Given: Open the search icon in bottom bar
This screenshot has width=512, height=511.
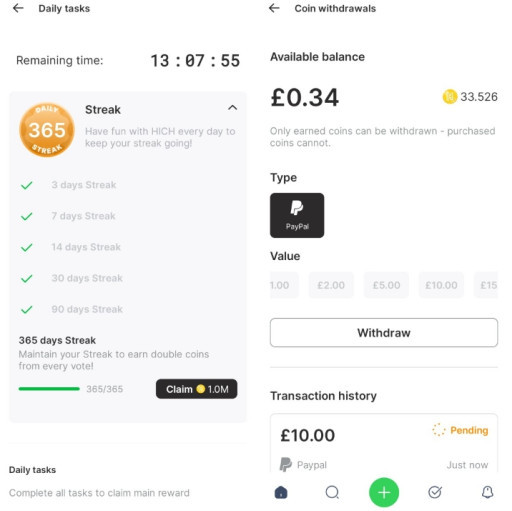Looking at the screenshot, I should click(x=332, y=492).
